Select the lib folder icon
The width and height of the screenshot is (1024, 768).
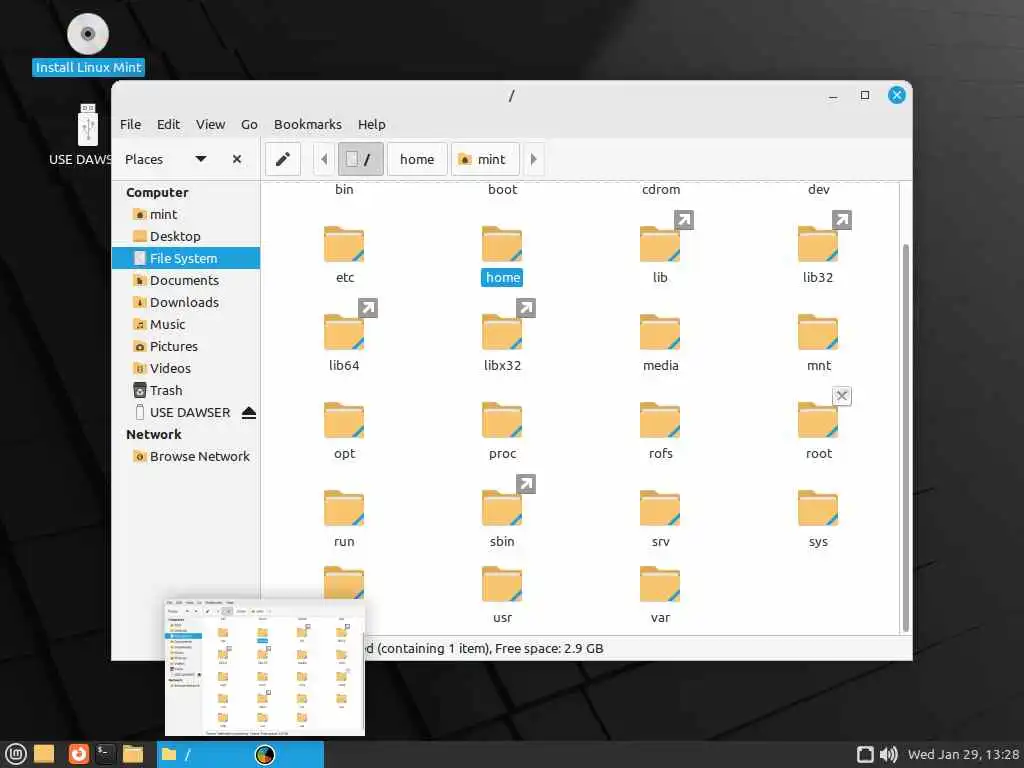[660, 244]
